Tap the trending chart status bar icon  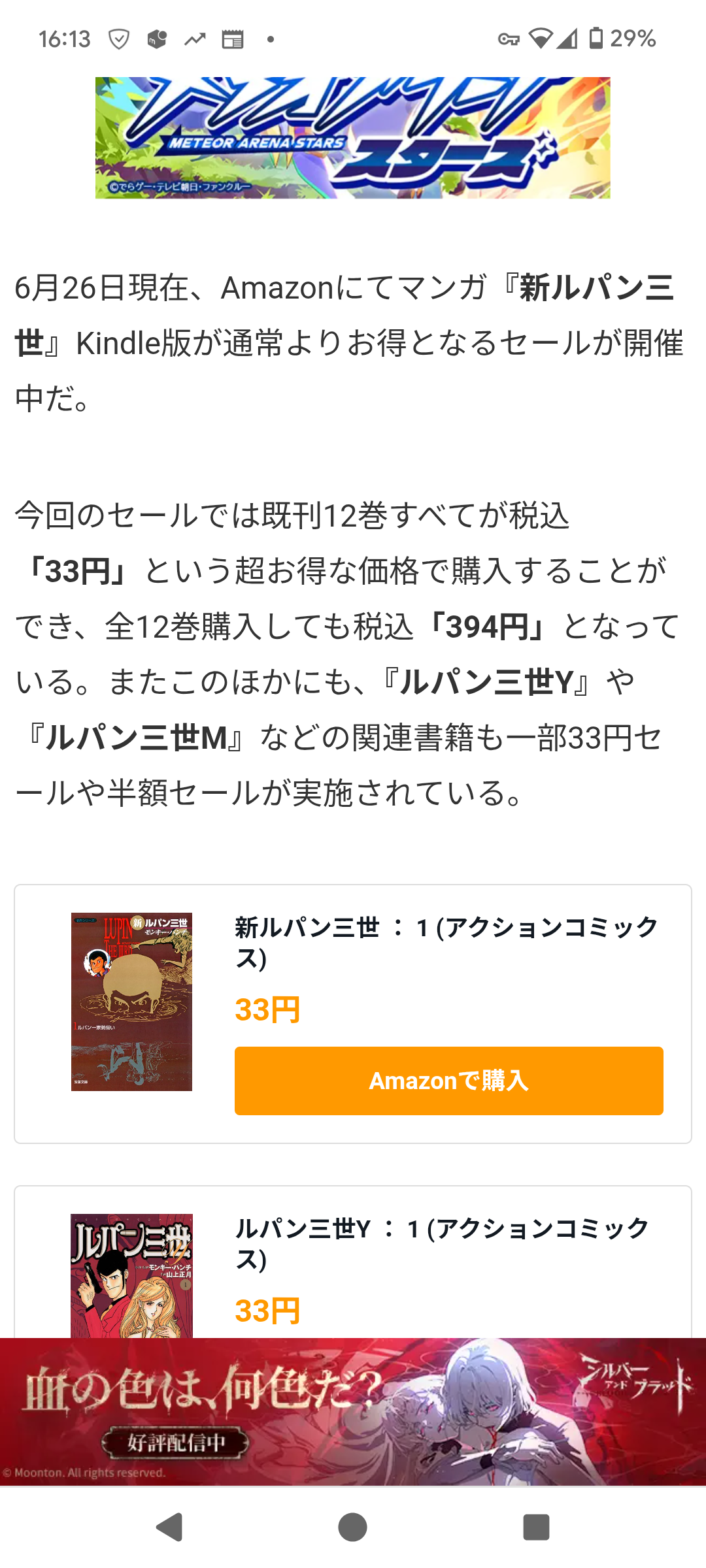tap(195, 39)
